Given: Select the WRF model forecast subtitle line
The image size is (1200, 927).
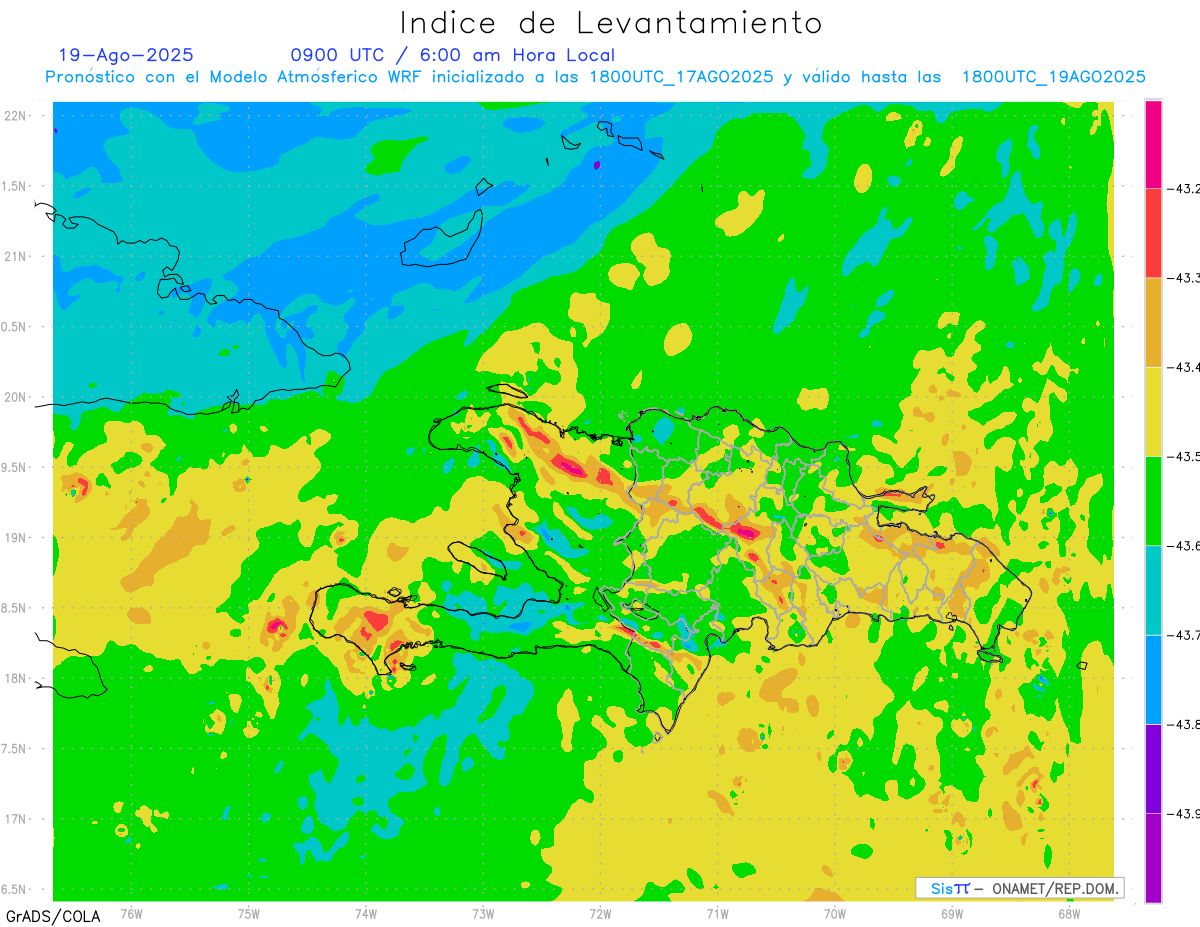Looking at the screenshot, I should coord(596,77).
